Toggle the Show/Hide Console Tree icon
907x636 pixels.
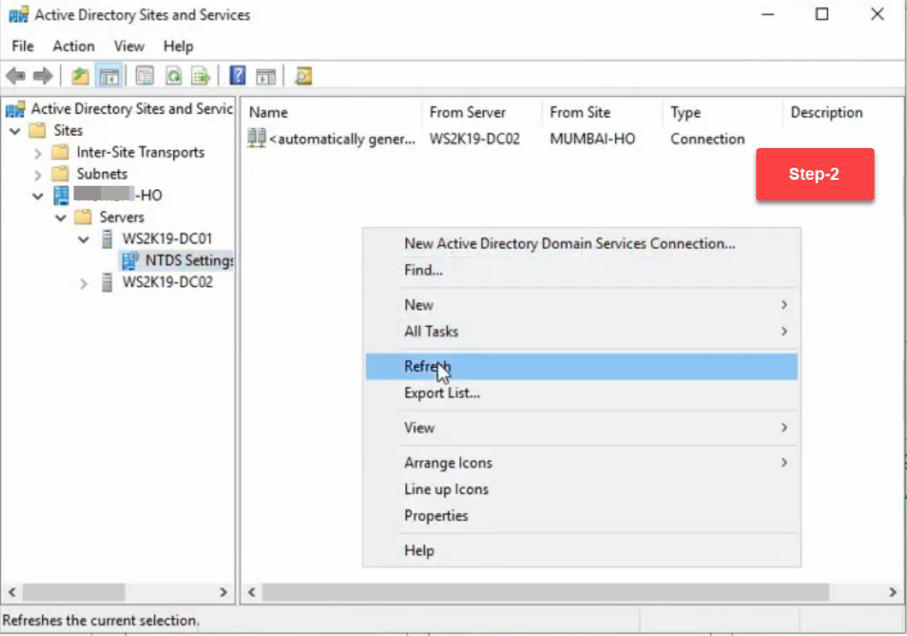(109, 76)
